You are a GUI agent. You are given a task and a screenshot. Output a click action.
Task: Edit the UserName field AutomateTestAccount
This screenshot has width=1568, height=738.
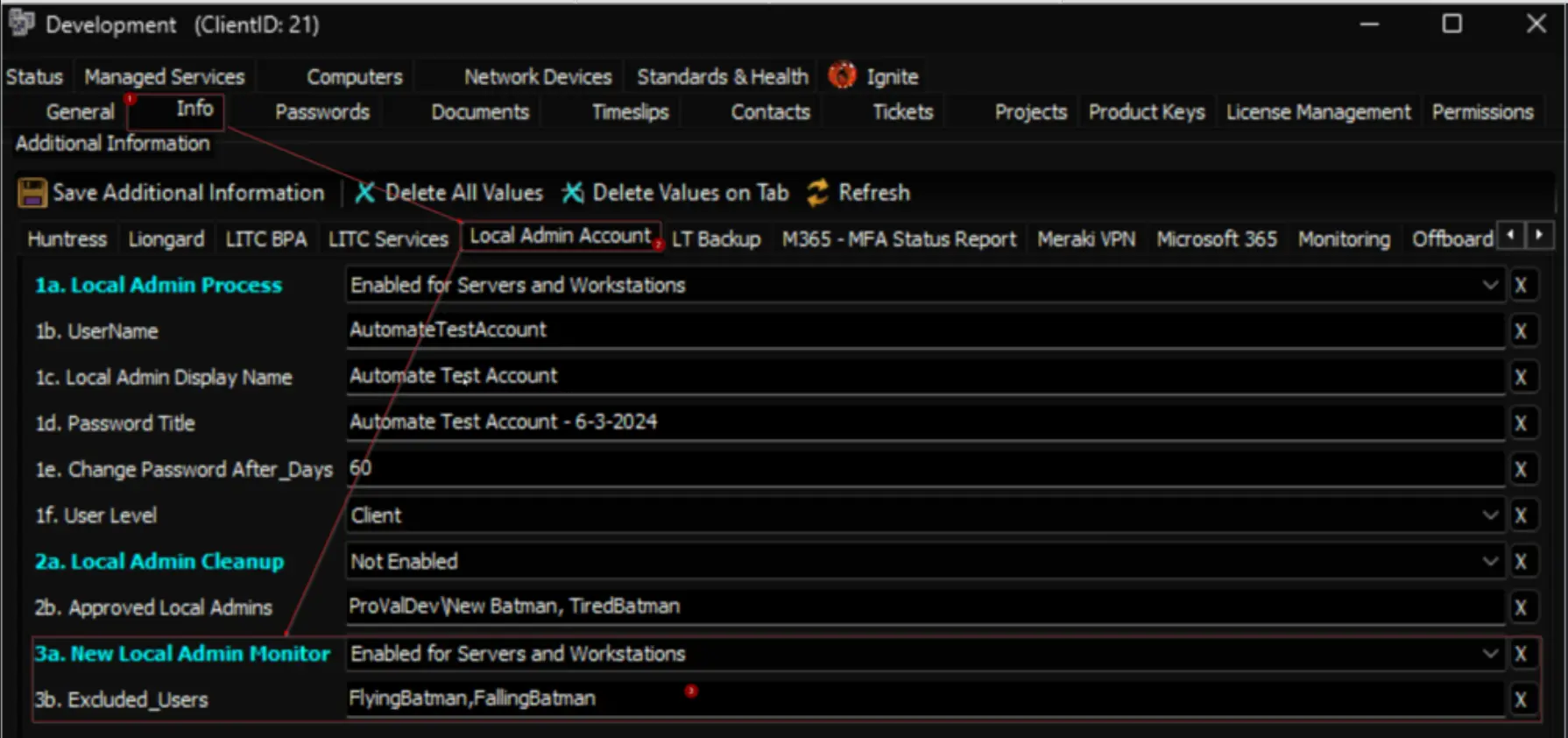coord(925,330)
